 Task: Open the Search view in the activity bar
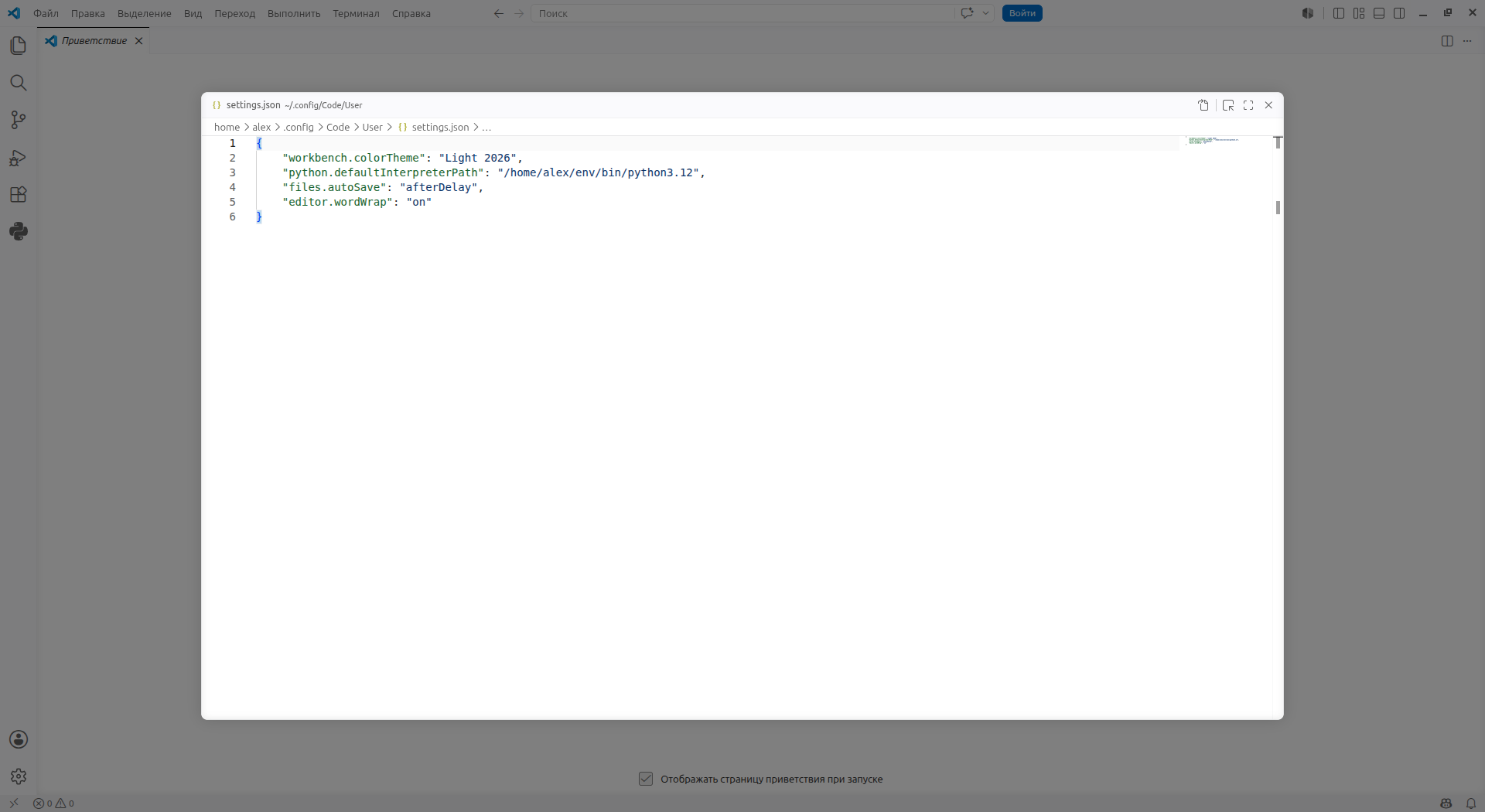(x=19, y=83)
